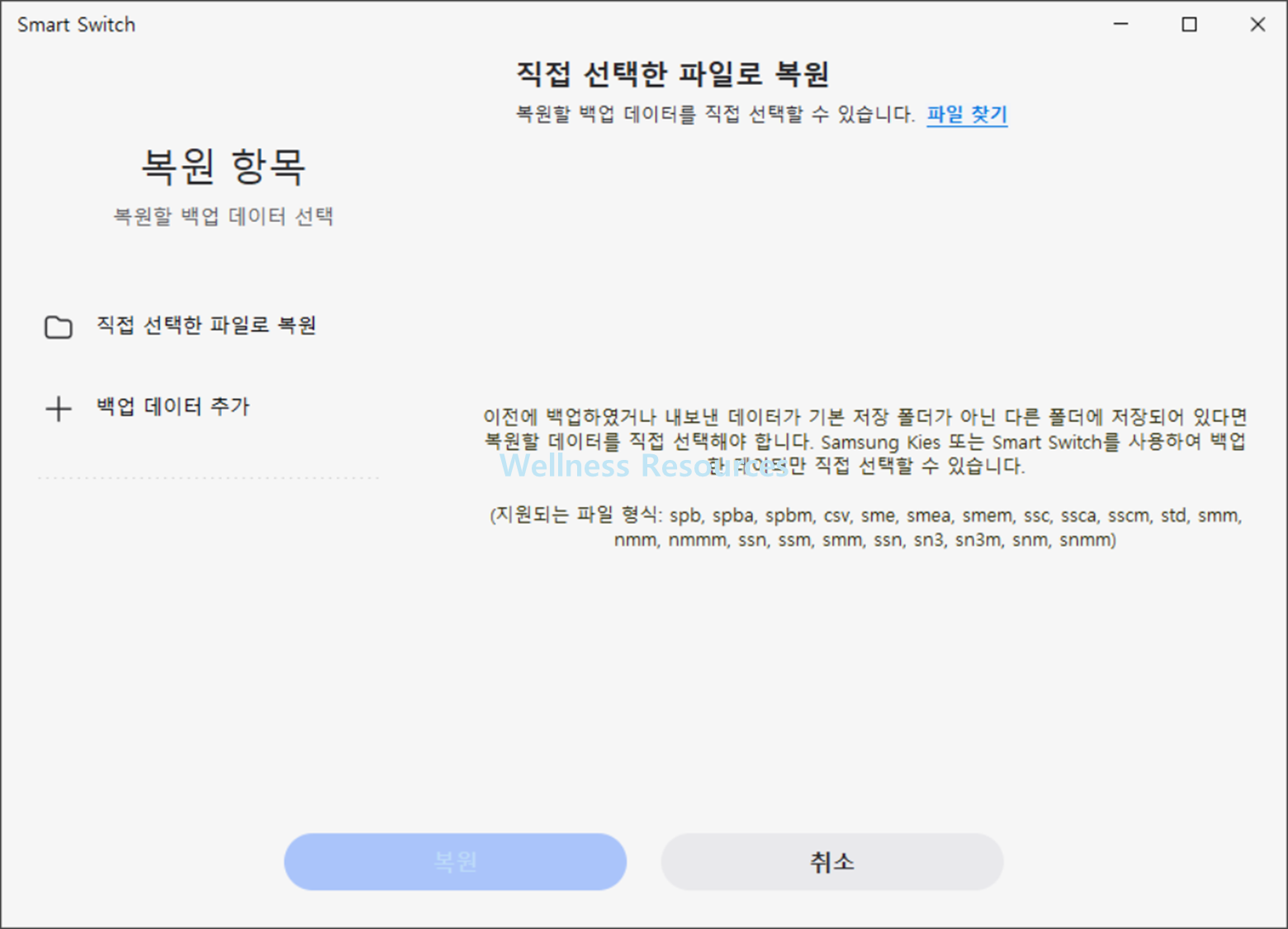Maximize the Smart Switch window

[1189, 24]
